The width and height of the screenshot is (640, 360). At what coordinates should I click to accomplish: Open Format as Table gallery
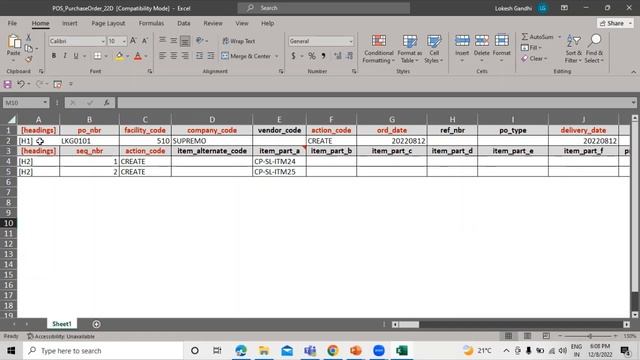click(x=409, y=49)
